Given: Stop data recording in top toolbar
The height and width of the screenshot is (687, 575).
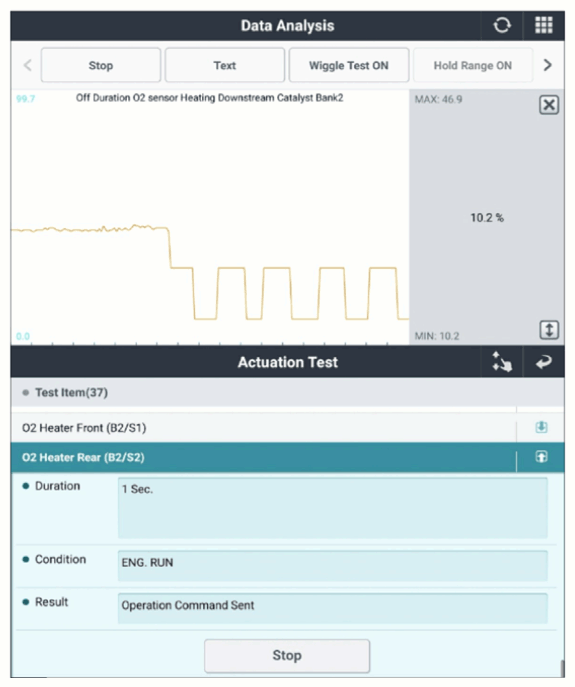Looking at the screenshot, I should pos(101,65).
